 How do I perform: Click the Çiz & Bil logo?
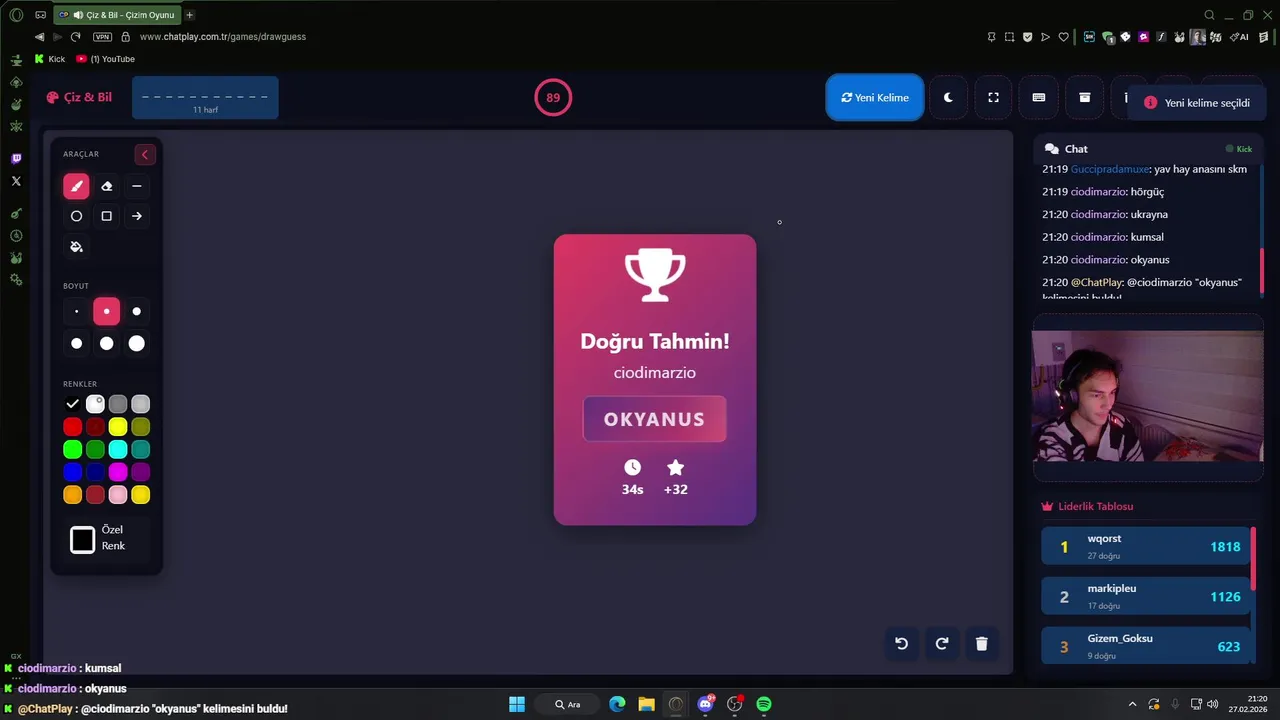(x=79, y=98)
